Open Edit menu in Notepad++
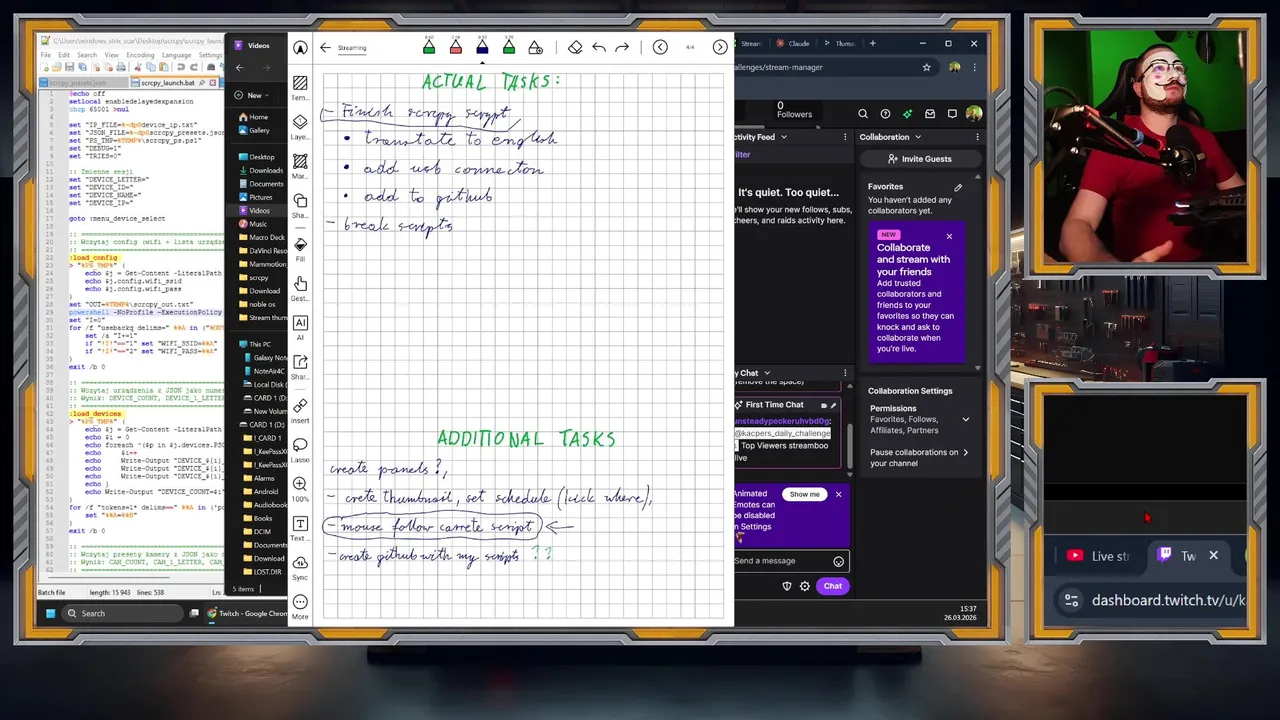The width and height of the screenshot is (1280, 720). coord(64,55)
